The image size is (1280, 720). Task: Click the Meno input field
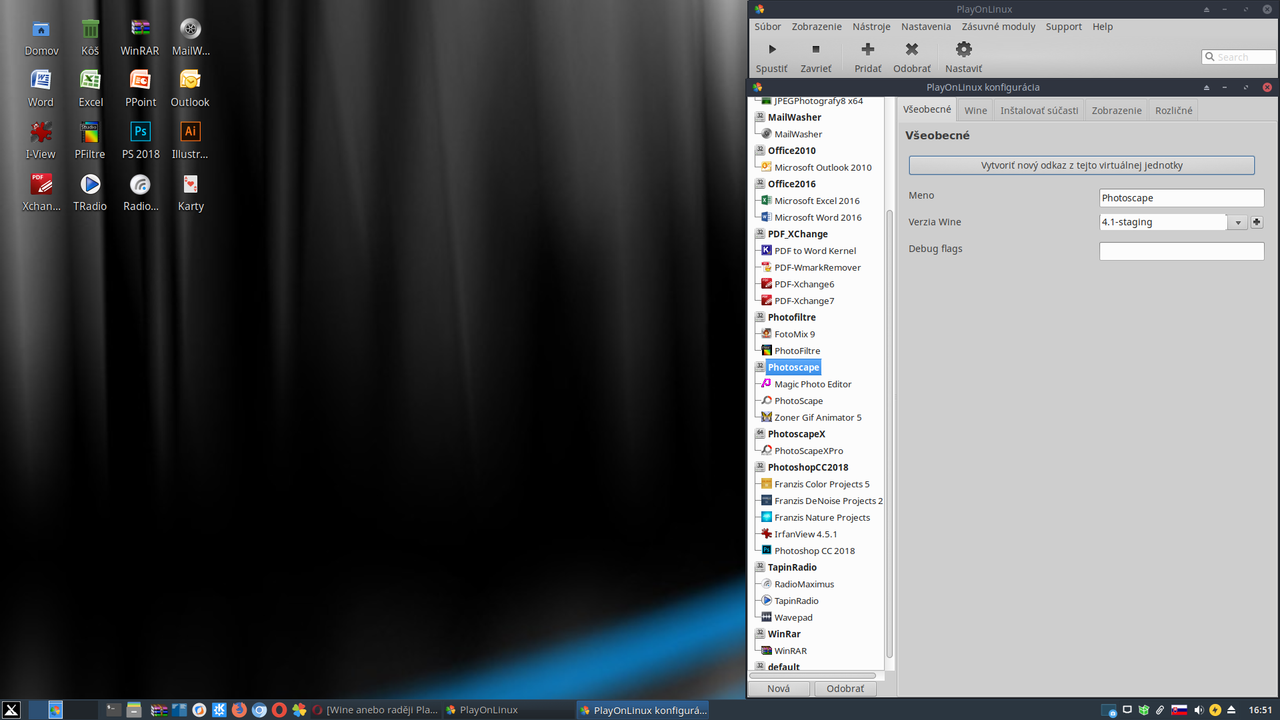pyautogui.click(x=1181, y=198)
